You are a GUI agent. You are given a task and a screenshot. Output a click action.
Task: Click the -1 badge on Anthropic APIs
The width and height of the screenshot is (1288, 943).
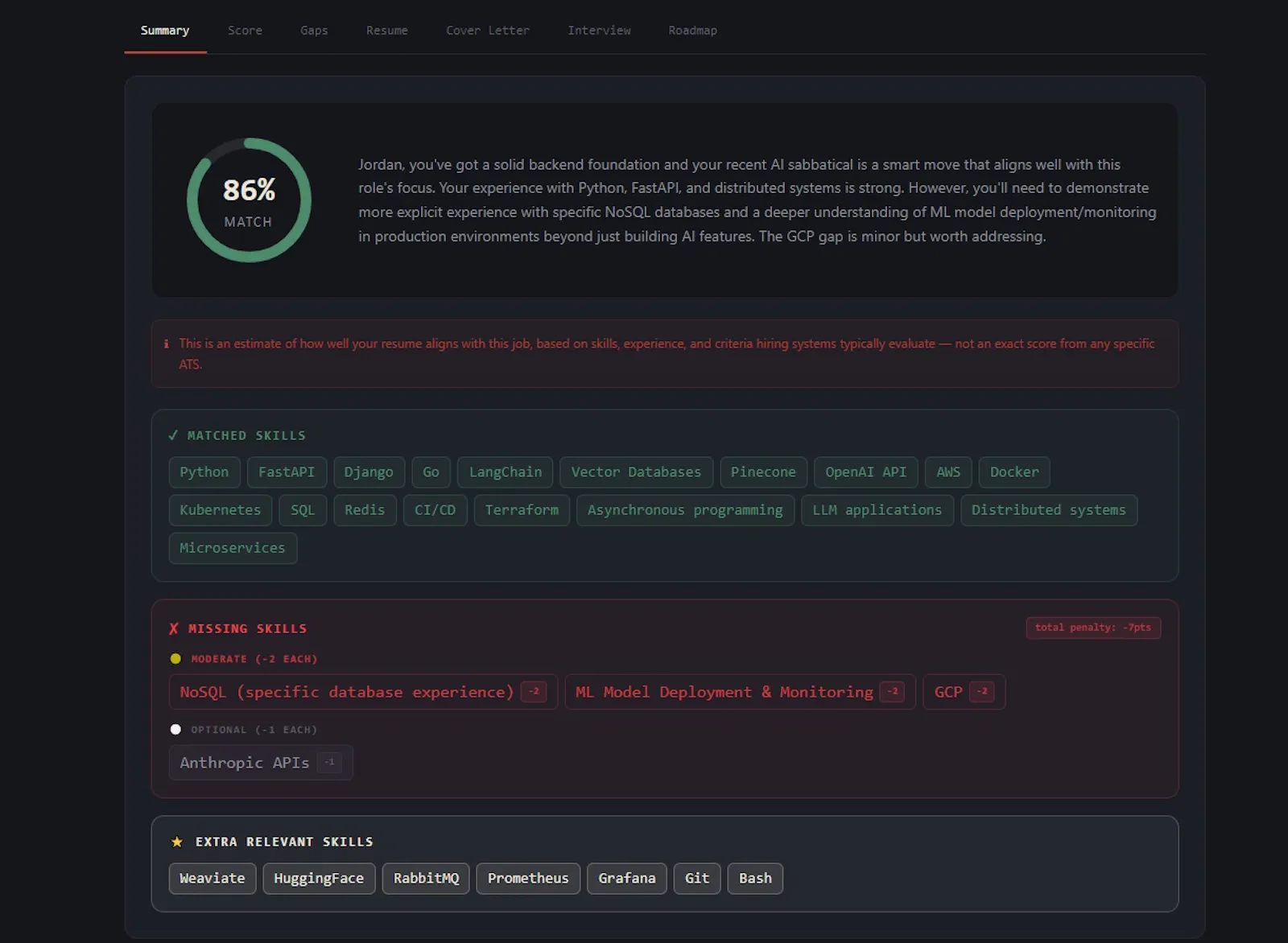(x=329, y=763)
